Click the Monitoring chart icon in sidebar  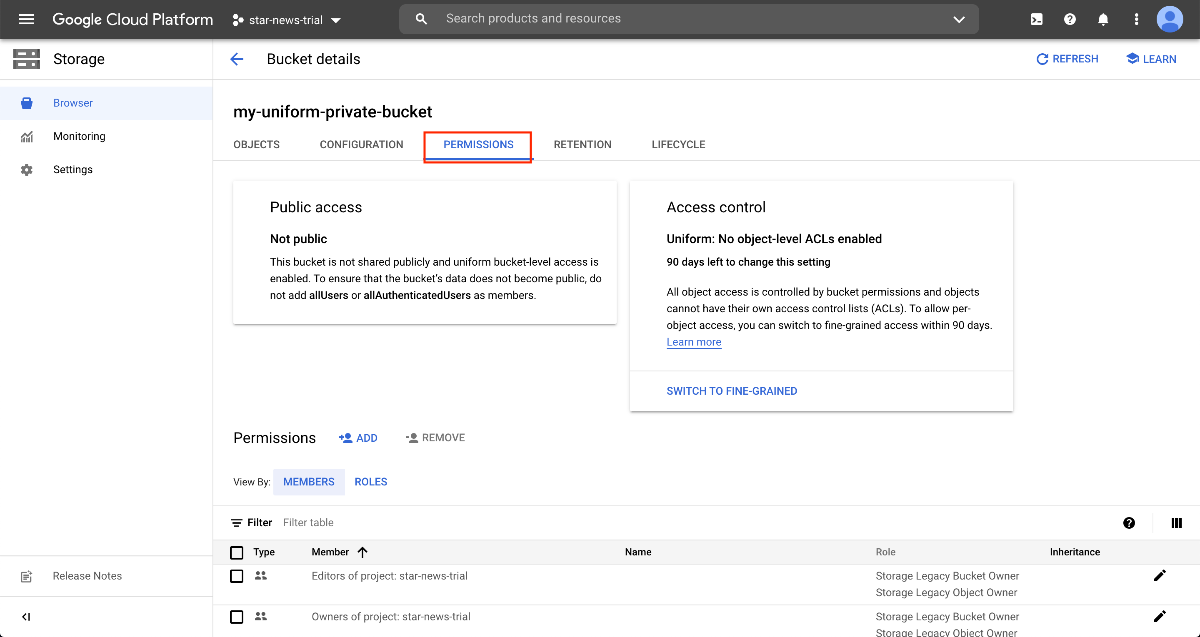coord(27,136)
